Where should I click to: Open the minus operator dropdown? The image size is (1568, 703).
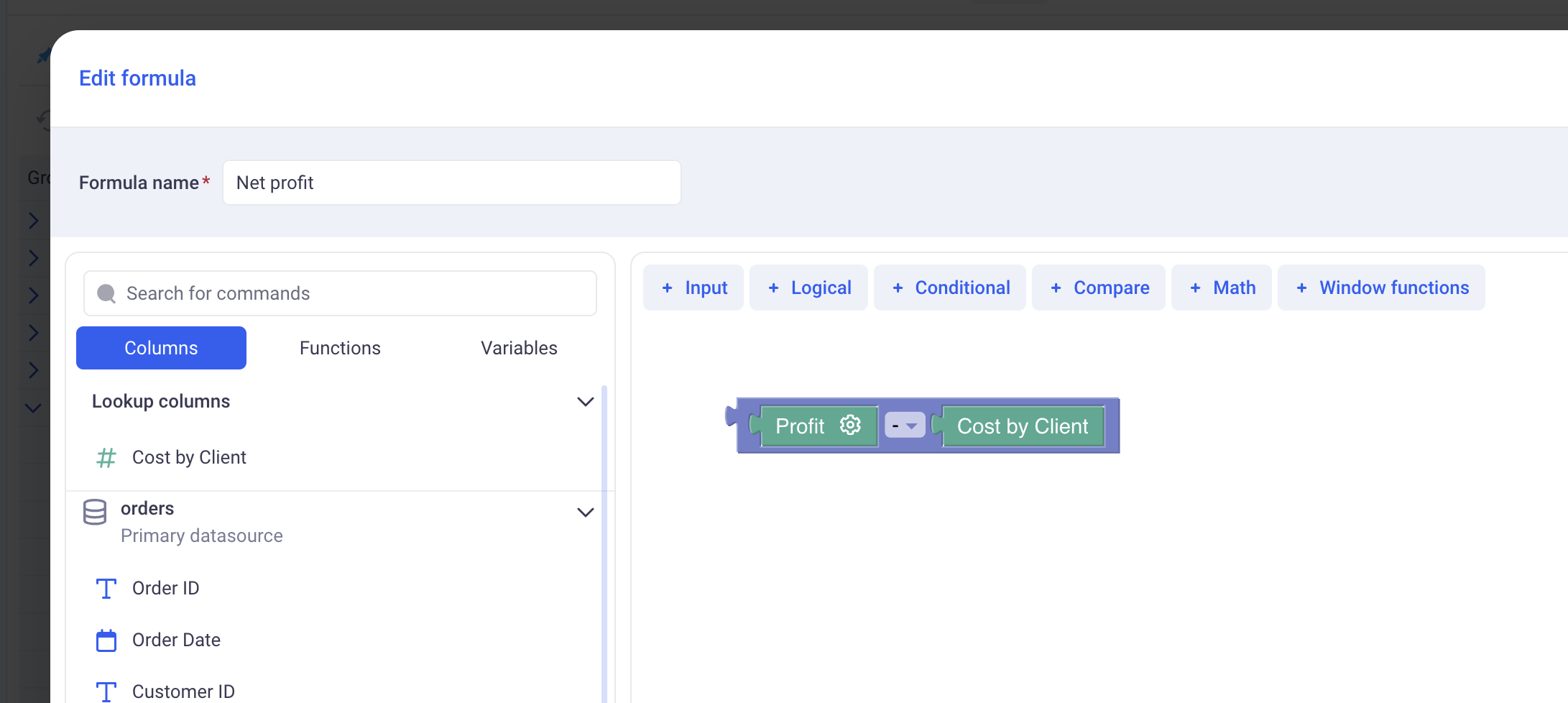pos(905,426)
